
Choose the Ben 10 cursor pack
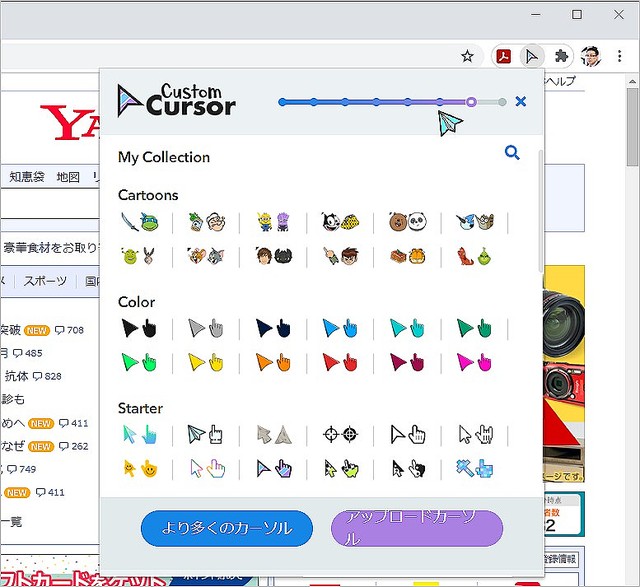point(340,256)
